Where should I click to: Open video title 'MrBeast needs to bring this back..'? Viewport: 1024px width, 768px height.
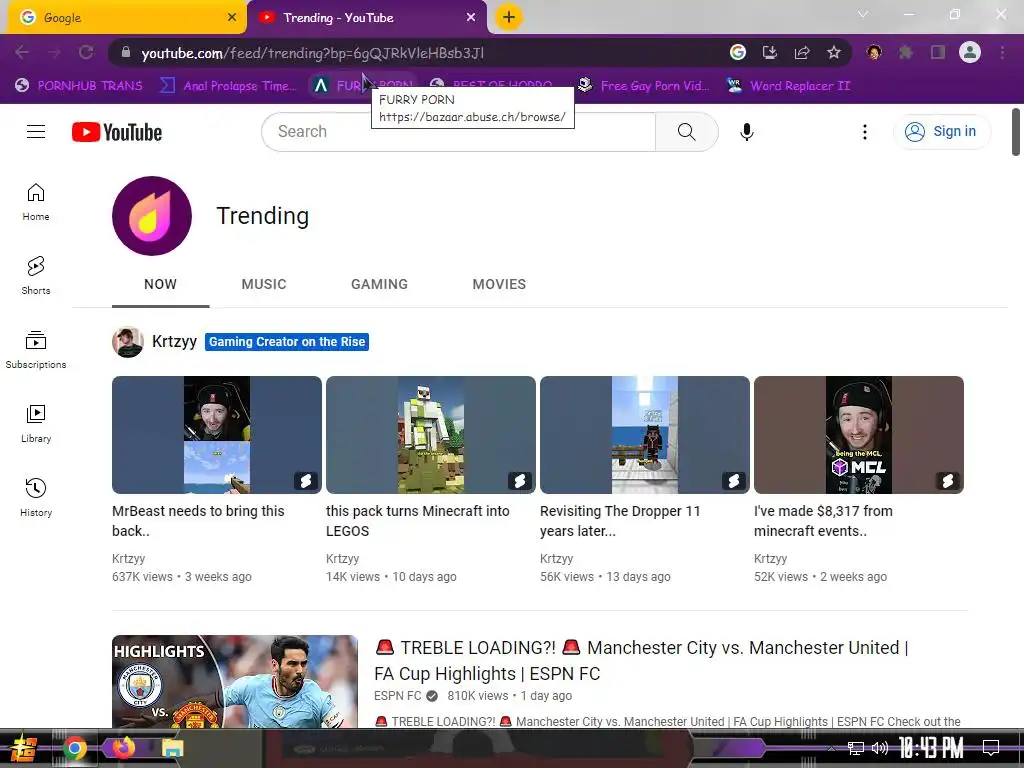[198, 520]
